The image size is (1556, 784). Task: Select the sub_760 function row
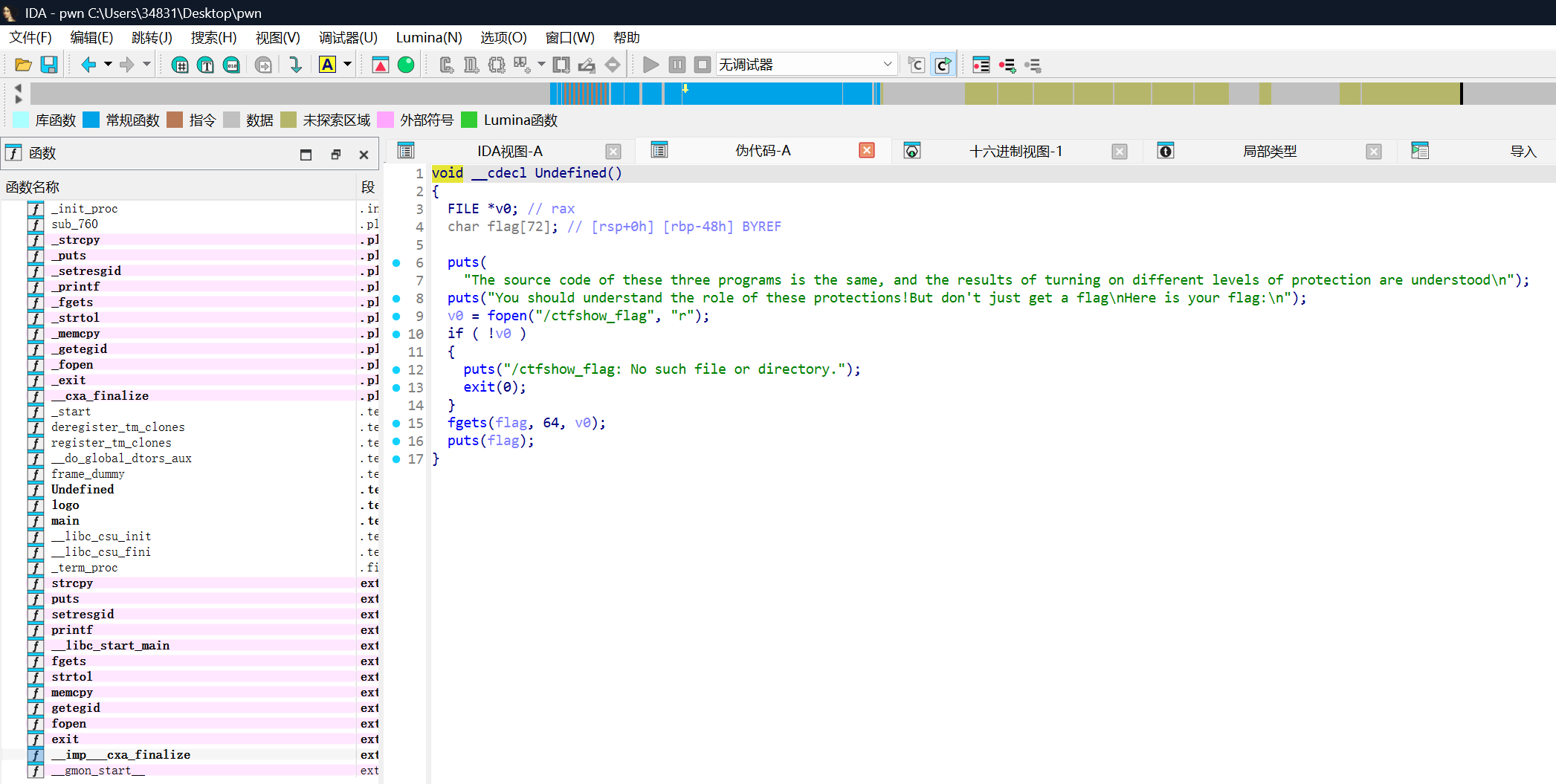click(190, 224)
